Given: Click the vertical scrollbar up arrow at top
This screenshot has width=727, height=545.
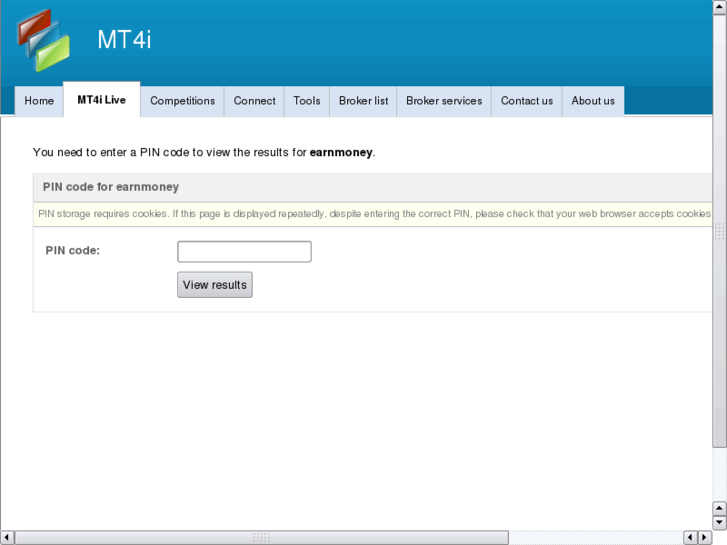Looking at the screenshot, I should click(x=719, y=6).
